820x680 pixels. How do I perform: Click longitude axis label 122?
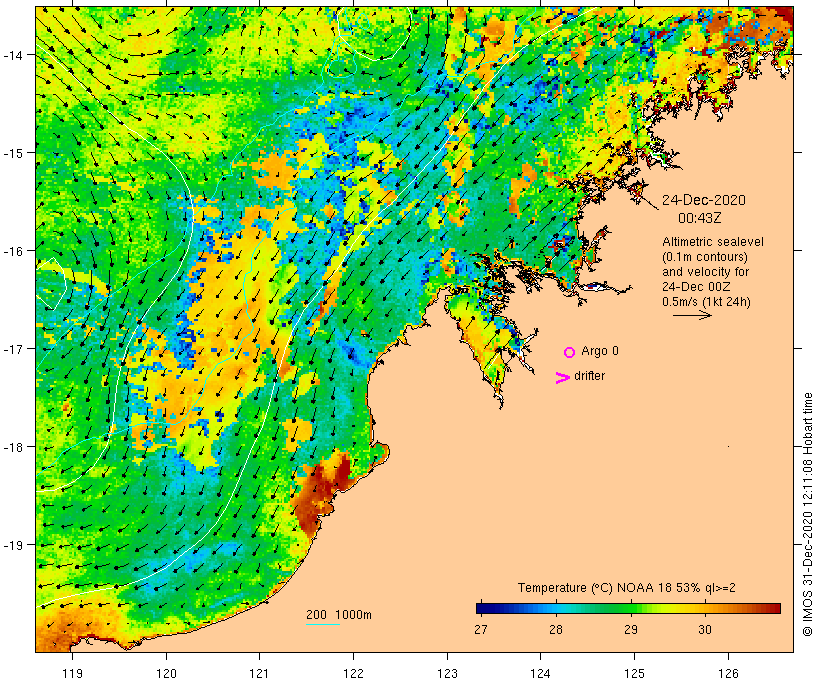[x=354, y=673]
